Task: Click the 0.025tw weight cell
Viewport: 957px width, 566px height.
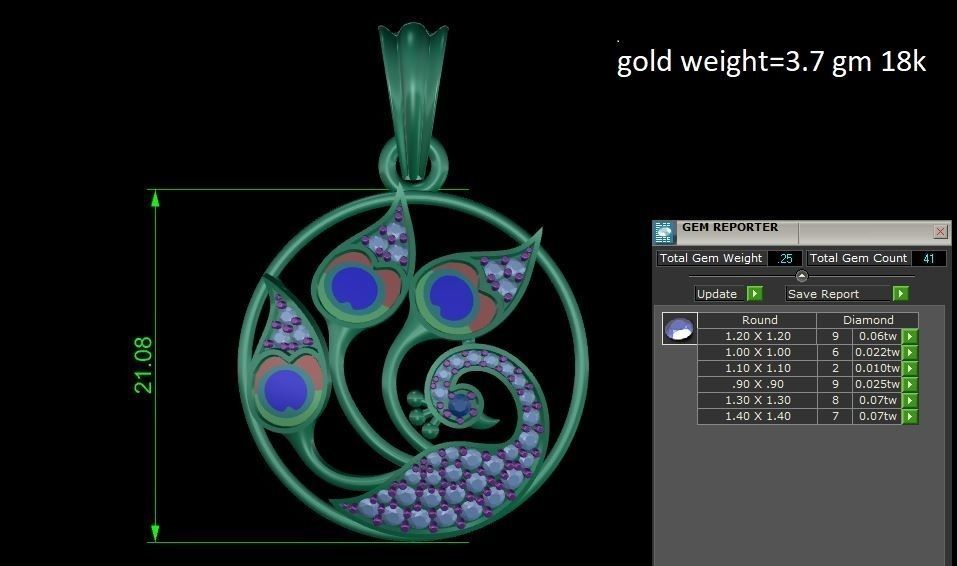Action: coord(877,384)
